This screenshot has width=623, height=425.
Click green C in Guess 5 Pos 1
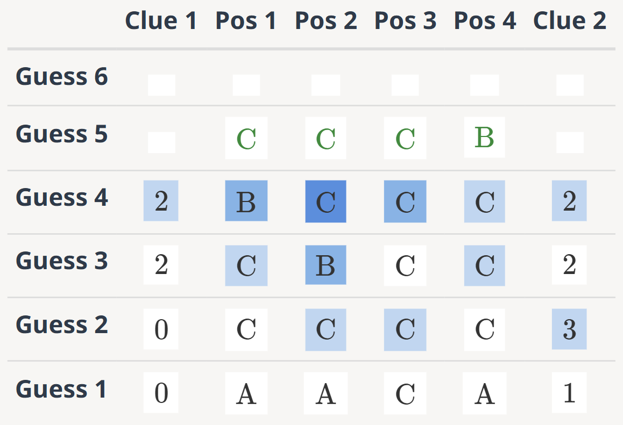tap(246, 139)
